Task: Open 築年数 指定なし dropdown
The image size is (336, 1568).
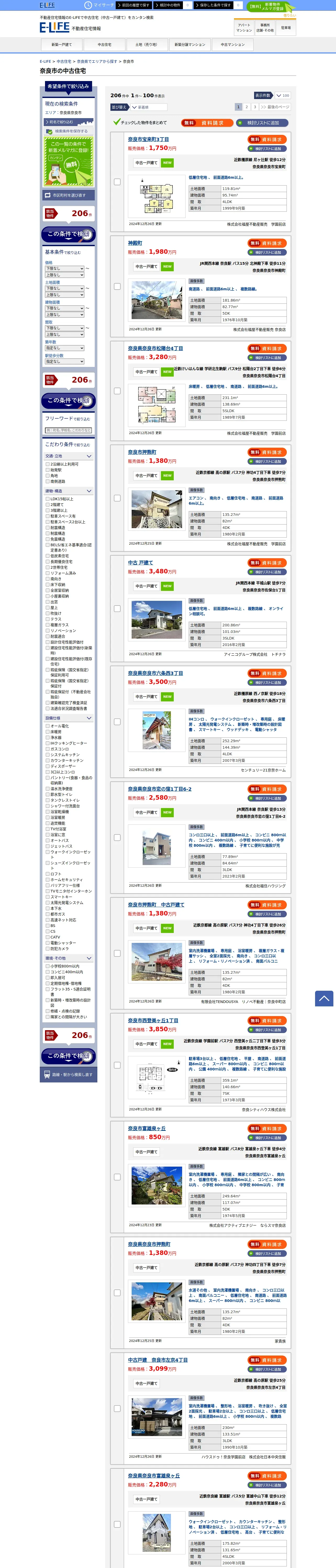Action: click(x=64, y=348)
